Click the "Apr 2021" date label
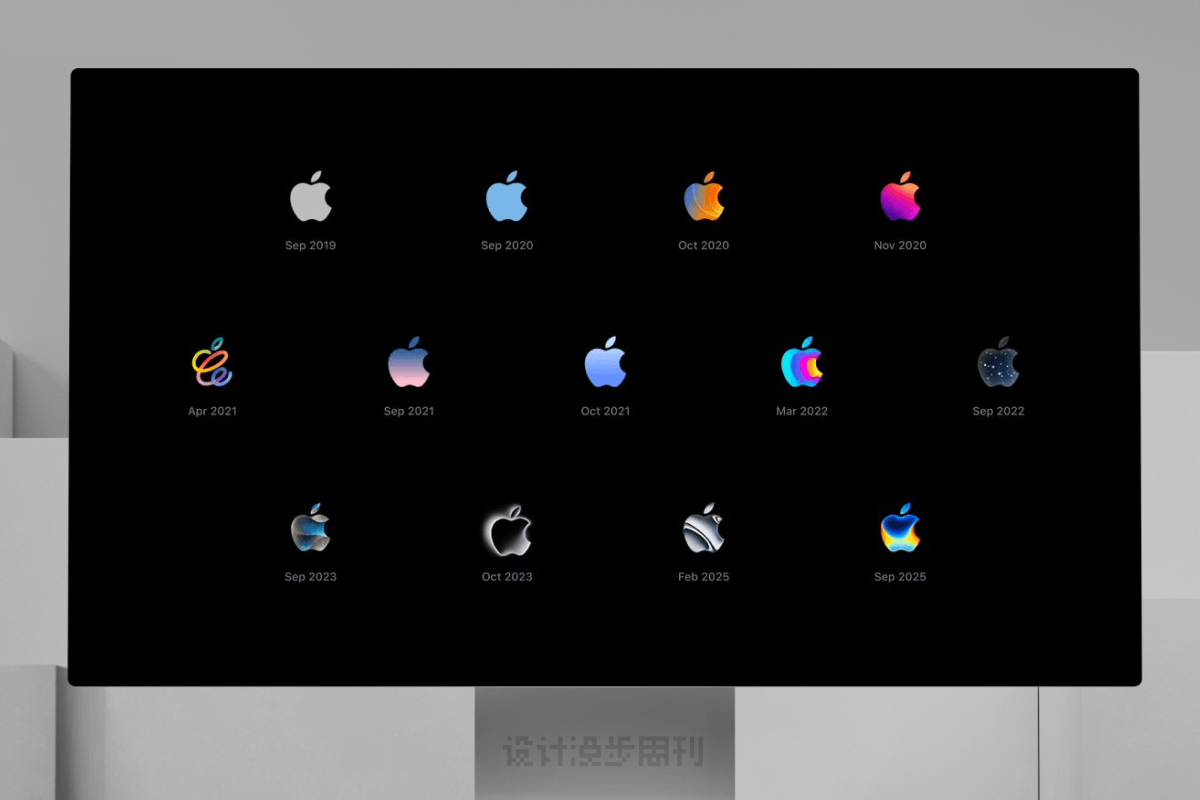Screen dimensions: 1200x800 (212, 411)
